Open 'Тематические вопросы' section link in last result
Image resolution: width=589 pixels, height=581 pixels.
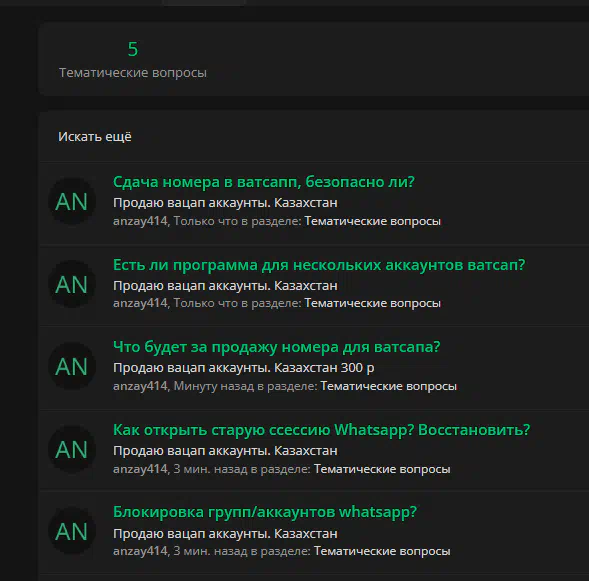[x=382, y=551]
